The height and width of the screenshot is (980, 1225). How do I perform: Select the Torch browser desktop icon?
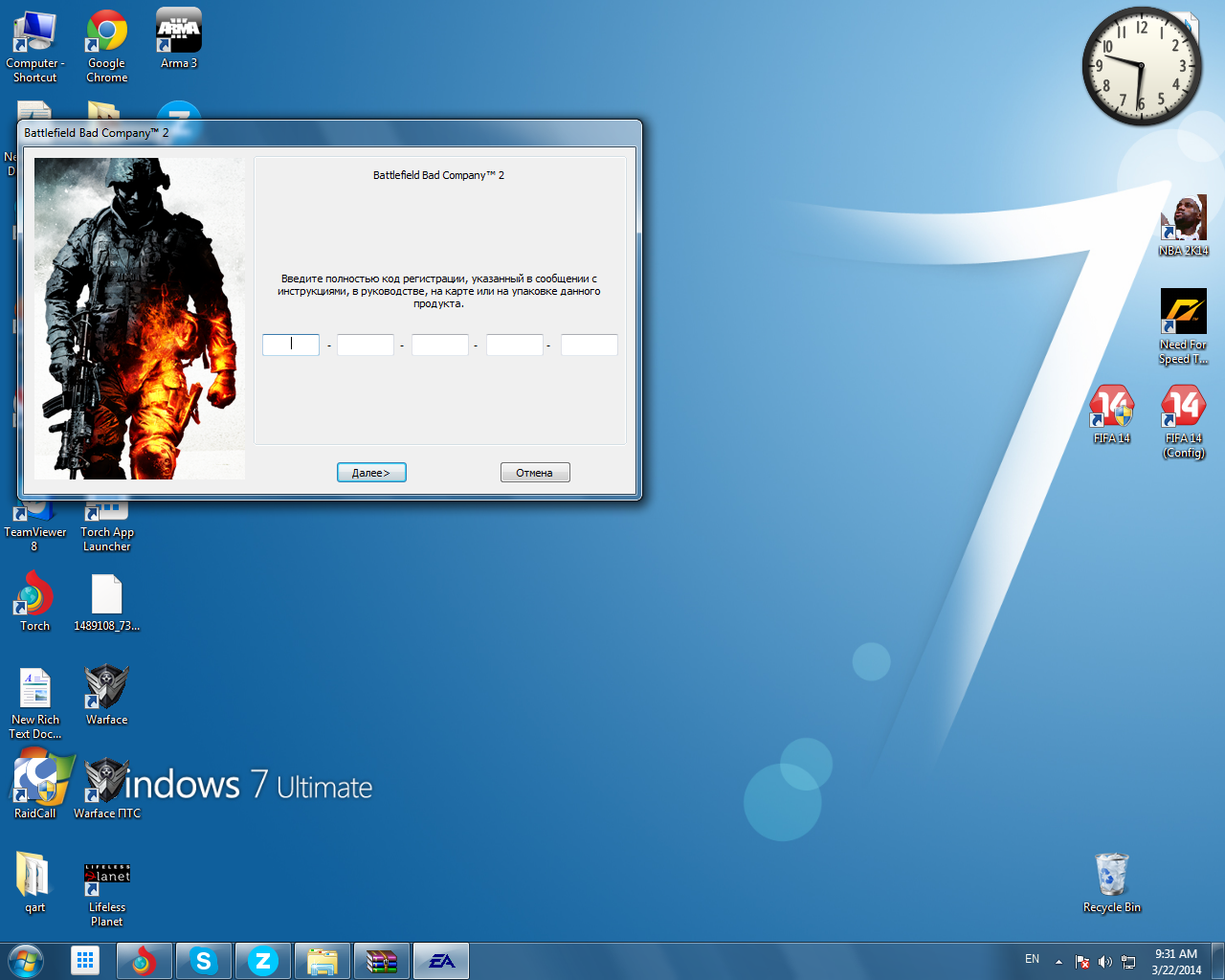coord(34,601)
